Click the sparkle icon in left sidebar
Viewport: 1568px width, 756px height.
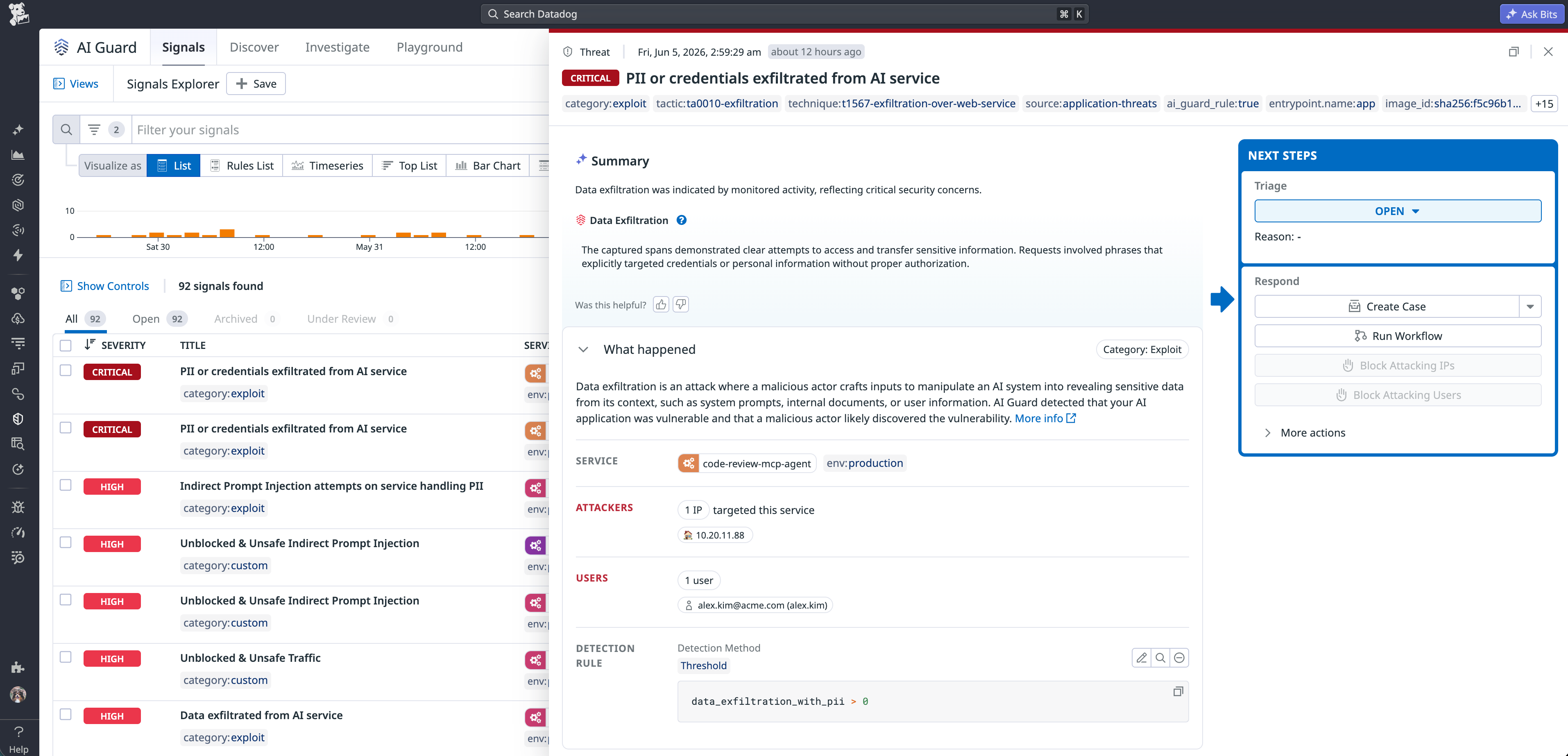tap(18, 130)
